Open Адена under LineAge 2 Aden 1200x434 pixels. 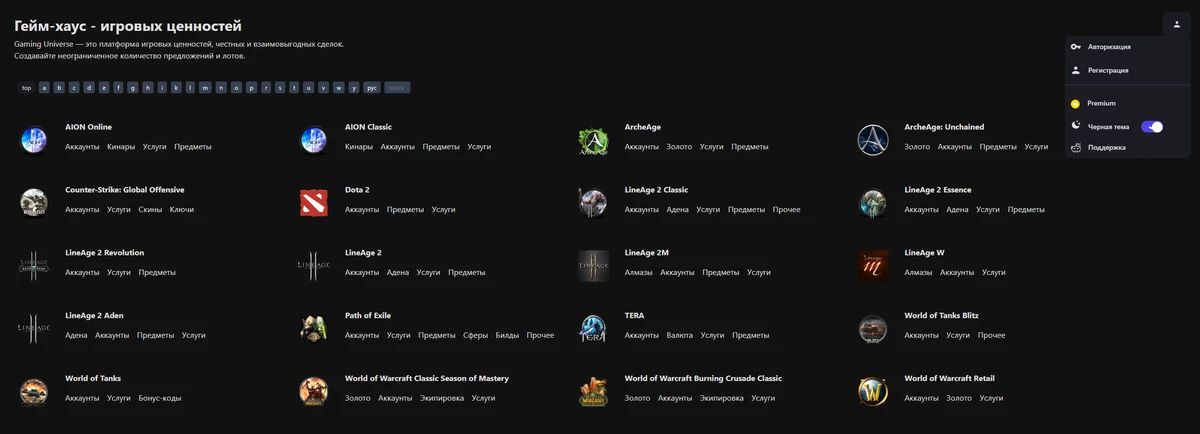[x=76, y=336]
